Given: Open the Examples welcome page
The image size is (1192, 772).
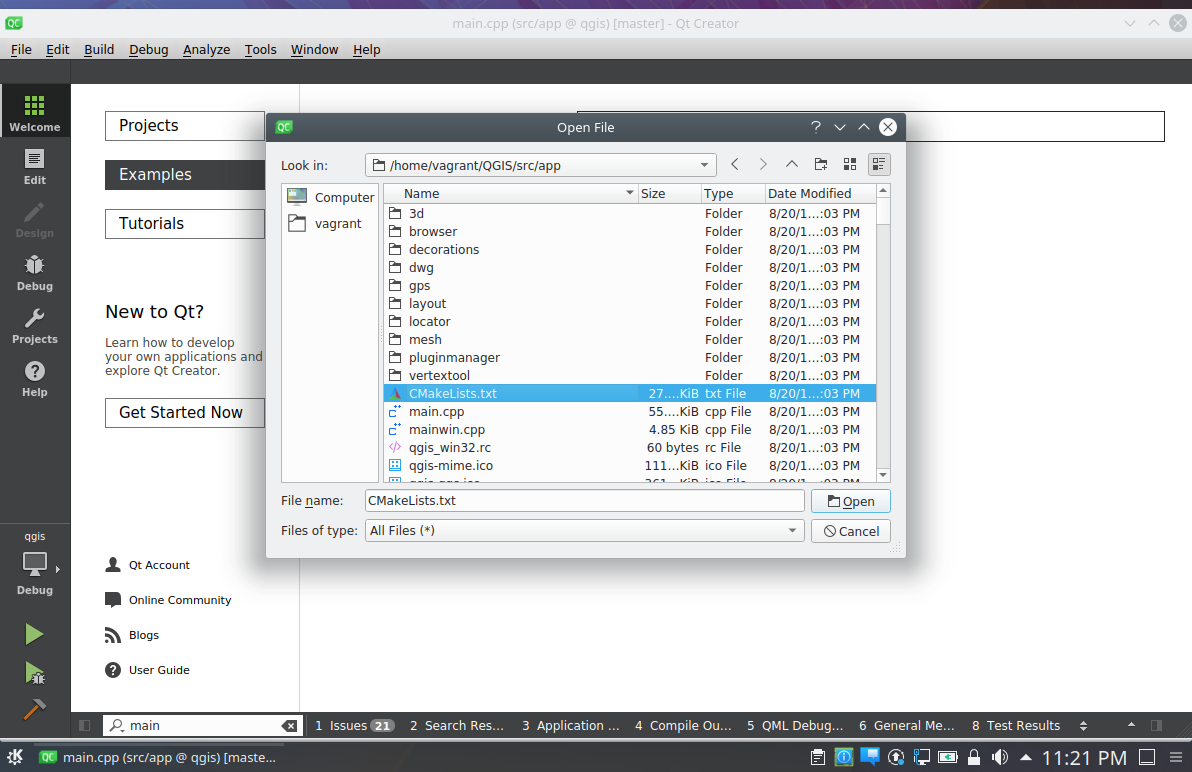Looking at the screenshot, I should (185, 175).
